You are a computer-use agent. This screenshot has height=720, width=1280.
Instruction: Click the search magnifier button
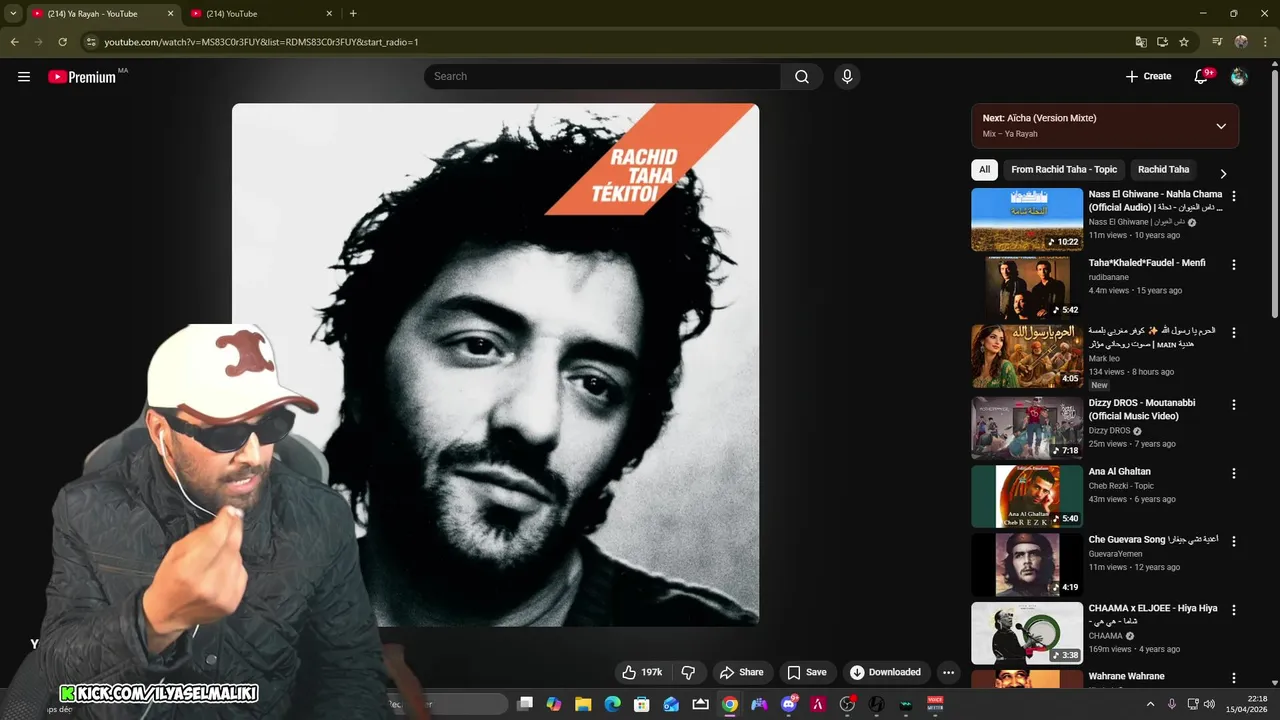click(x=802, y=77)
